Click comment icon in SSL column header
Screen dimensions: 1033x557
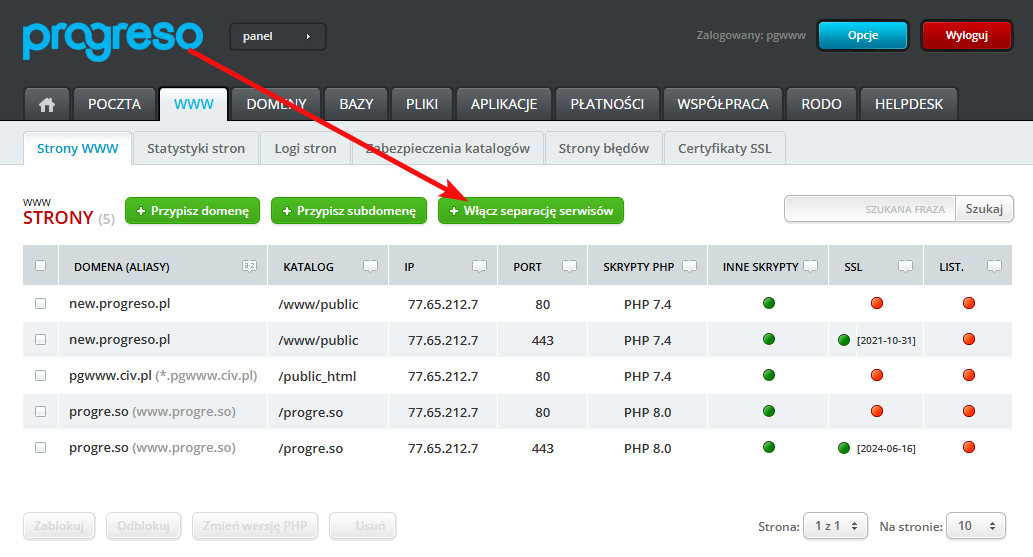click(905, 267)
